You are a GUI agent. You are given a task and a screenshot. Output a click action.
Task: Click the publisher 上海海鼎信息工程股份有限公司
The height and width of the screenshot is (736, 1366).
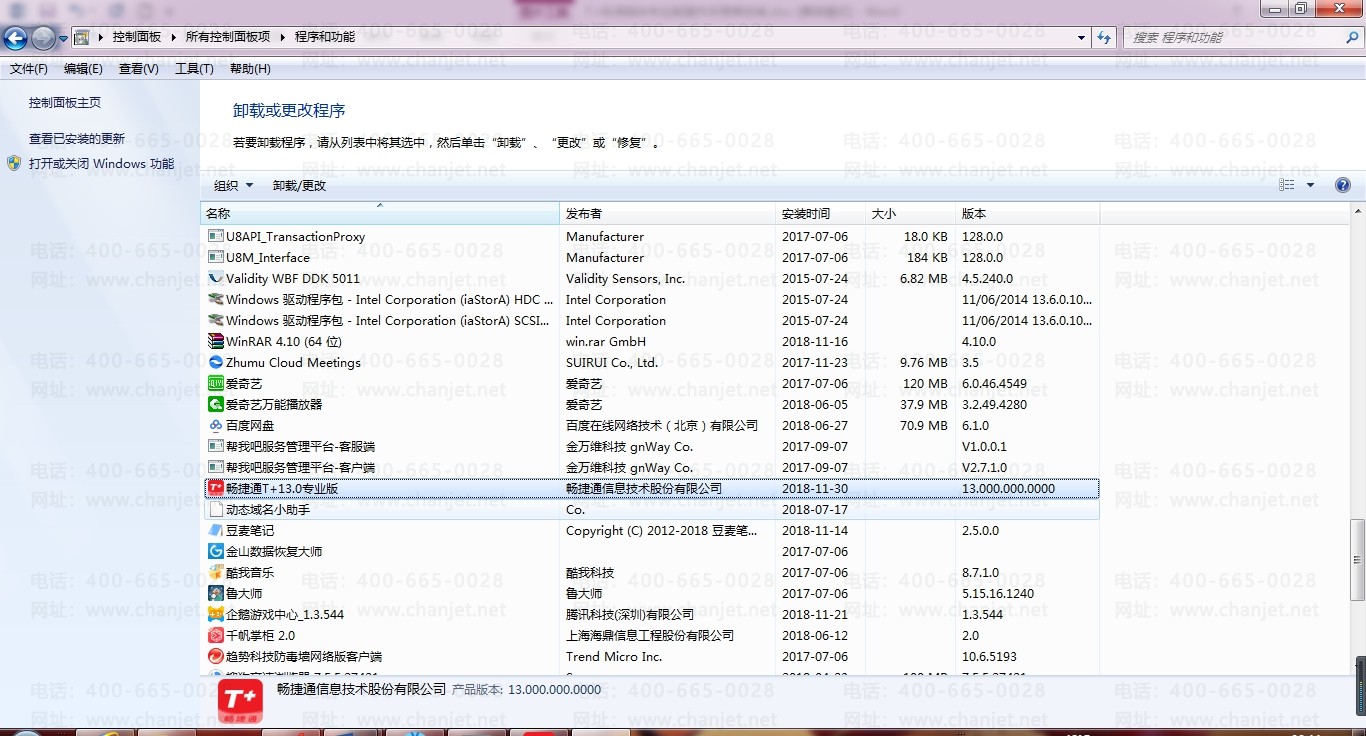pyautogui.click(x=650, y=636)
